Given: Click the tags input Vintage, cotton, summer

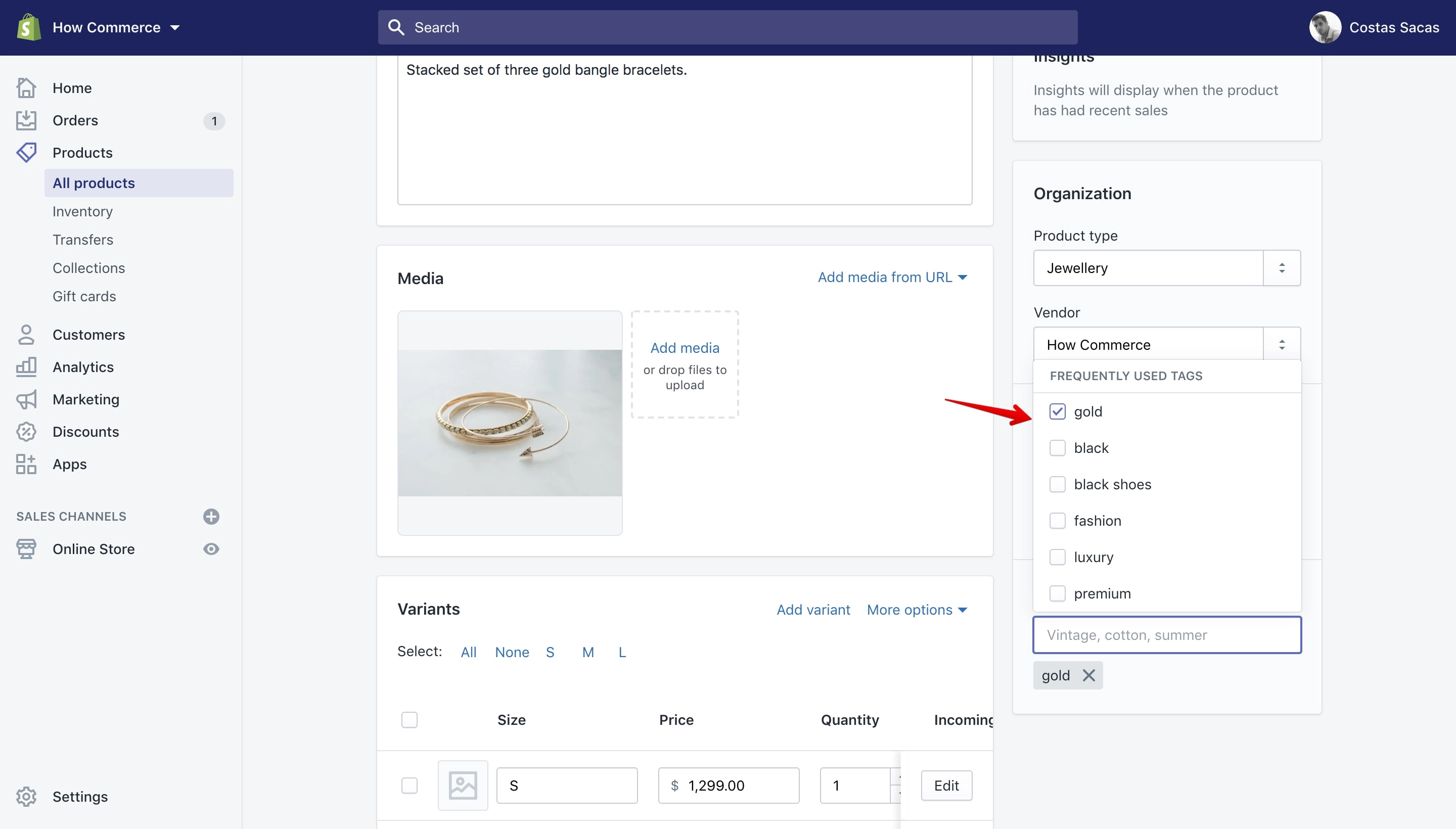Looking at the screenshot, I should pos(1167,635).
